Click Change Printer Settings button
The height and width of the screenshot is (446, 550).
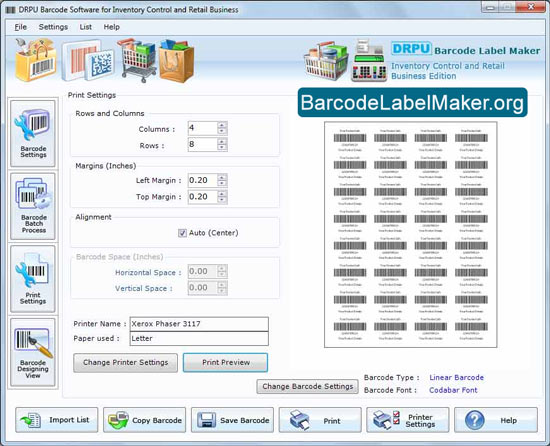click(x=125, y=363)
